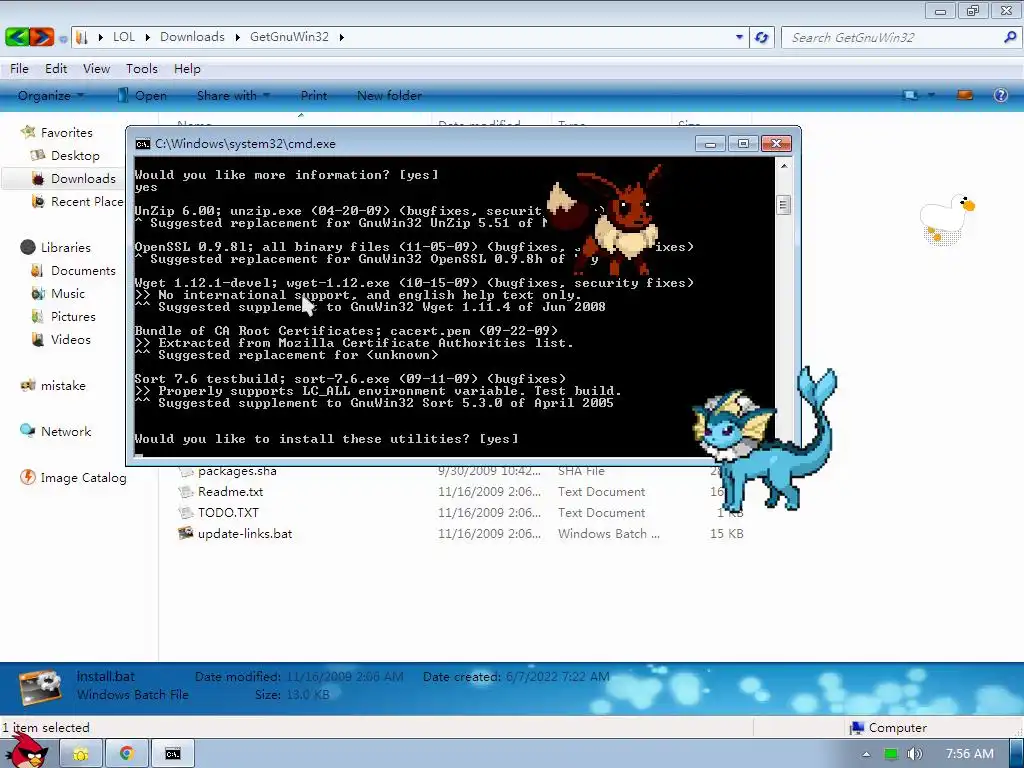The height and width of the screenshot is (768, 1024).
Task: Click the LOL breadcrumb segment
Action: pos(124,37)
